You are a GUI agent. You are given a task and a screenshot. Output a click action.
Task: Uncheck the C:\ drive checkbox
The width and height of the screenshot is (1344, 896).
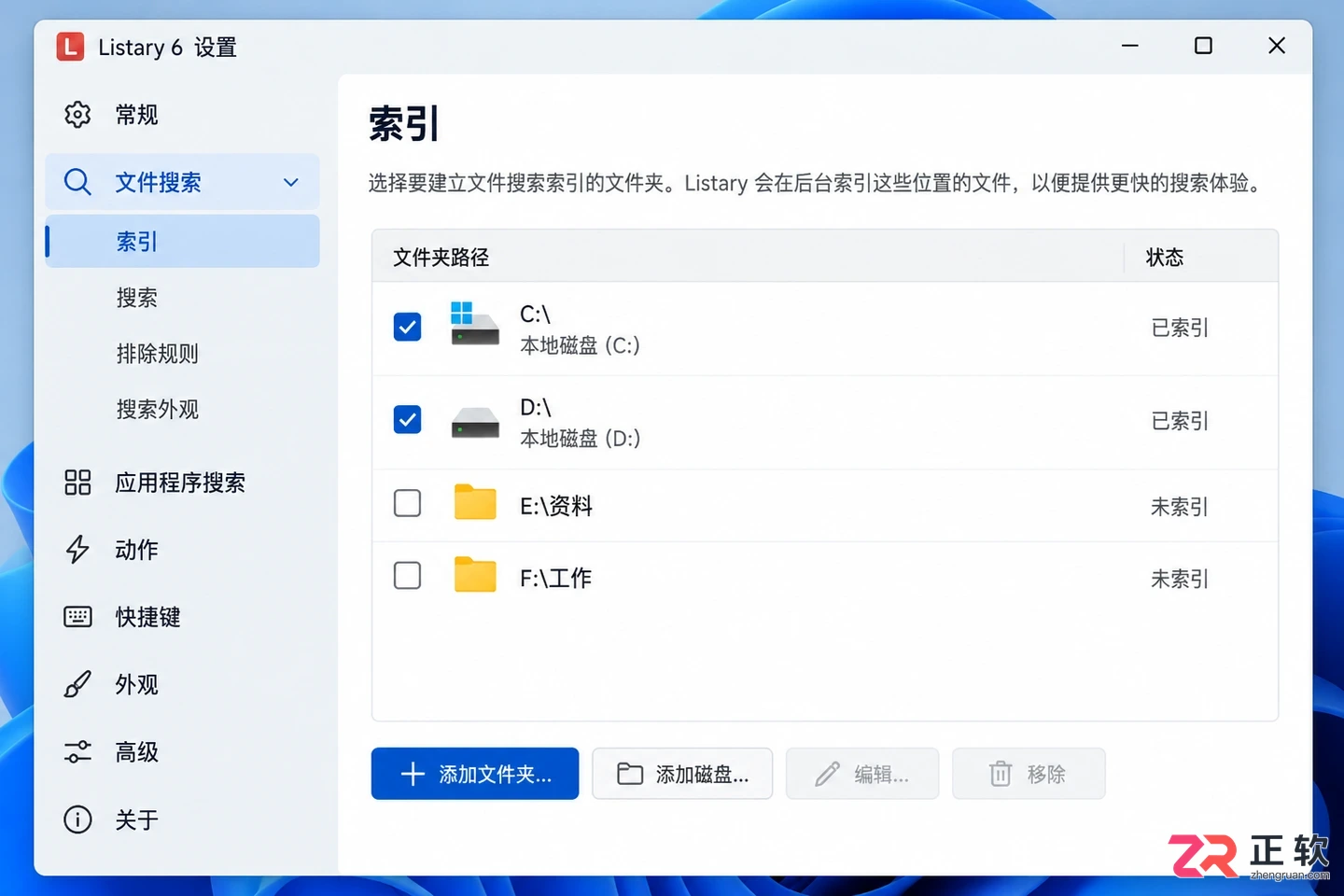point(407,327)
